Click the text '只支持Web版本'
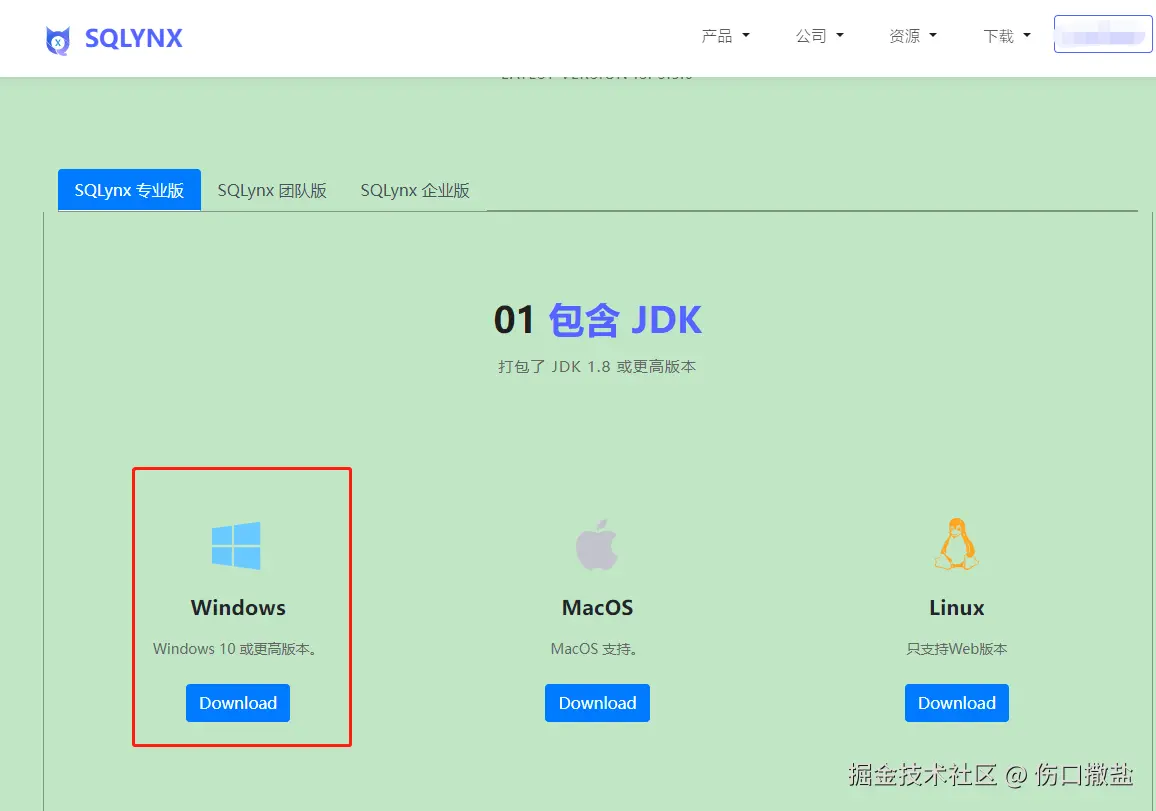1156x811 pixels. [x=956, y=649]
